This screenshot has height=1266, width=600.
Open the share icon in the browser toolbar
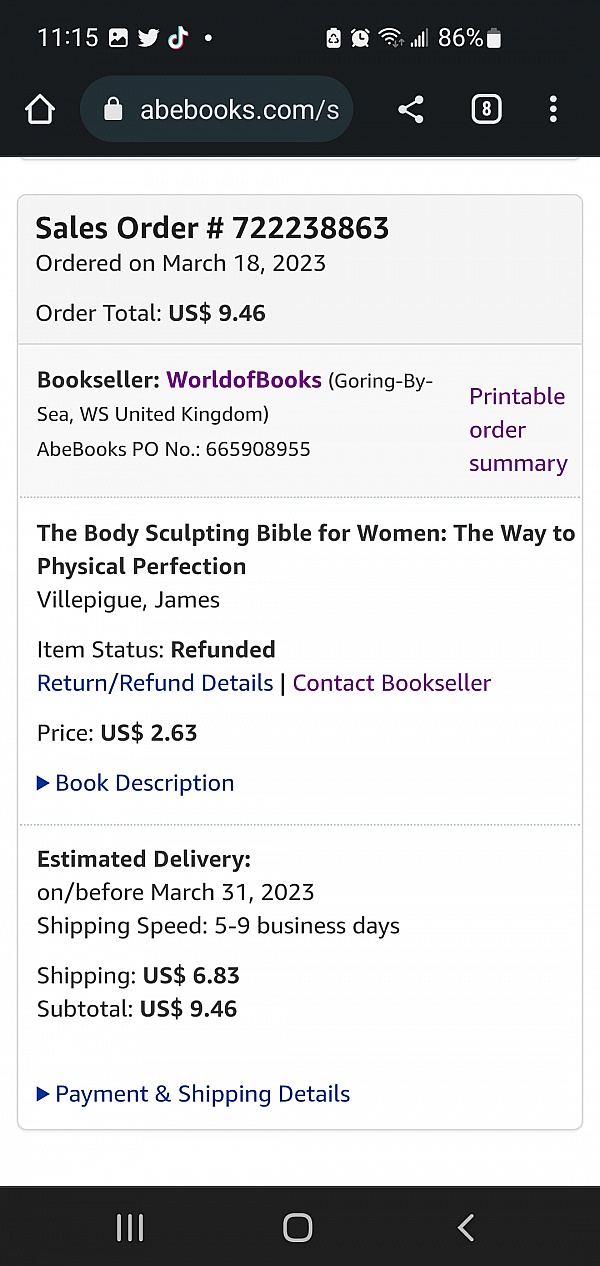pyautogui.click(x=410, y=109)
